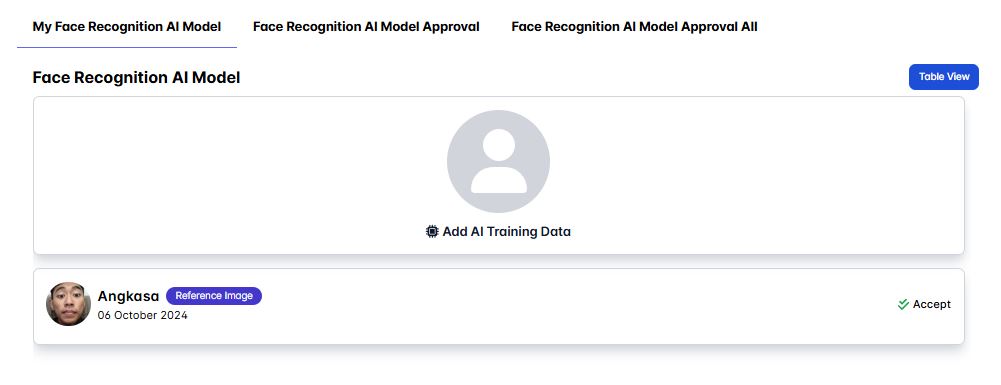Screen dimensions: 1001x385
Task: Open Angkasa's face photo thumbnail
Action: (x=68, y=304)
